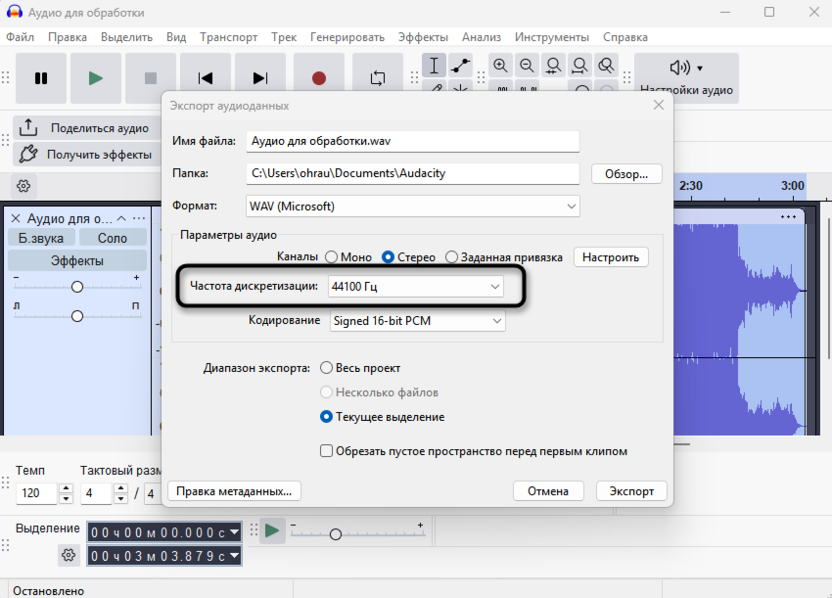This screenshot has height=598, width=832.
Task: Open the Эффекты menu
Action: pos(422,37)
